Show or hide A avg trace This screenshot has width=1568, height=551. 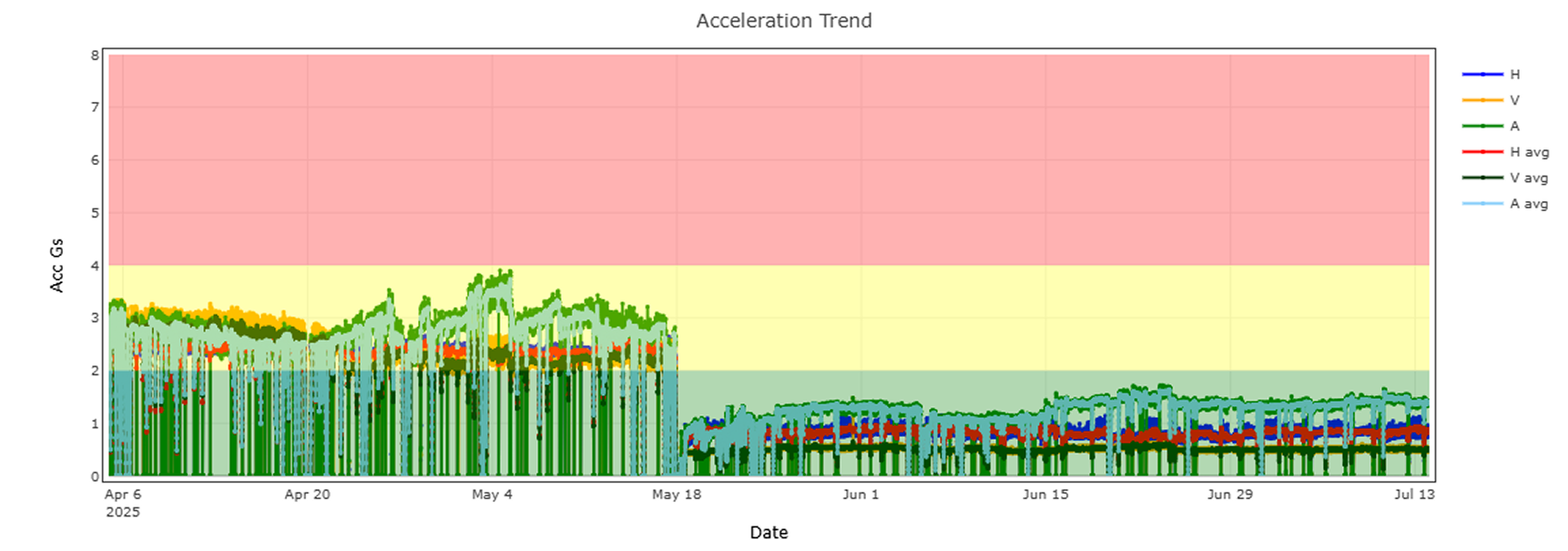coord(1528,204)
